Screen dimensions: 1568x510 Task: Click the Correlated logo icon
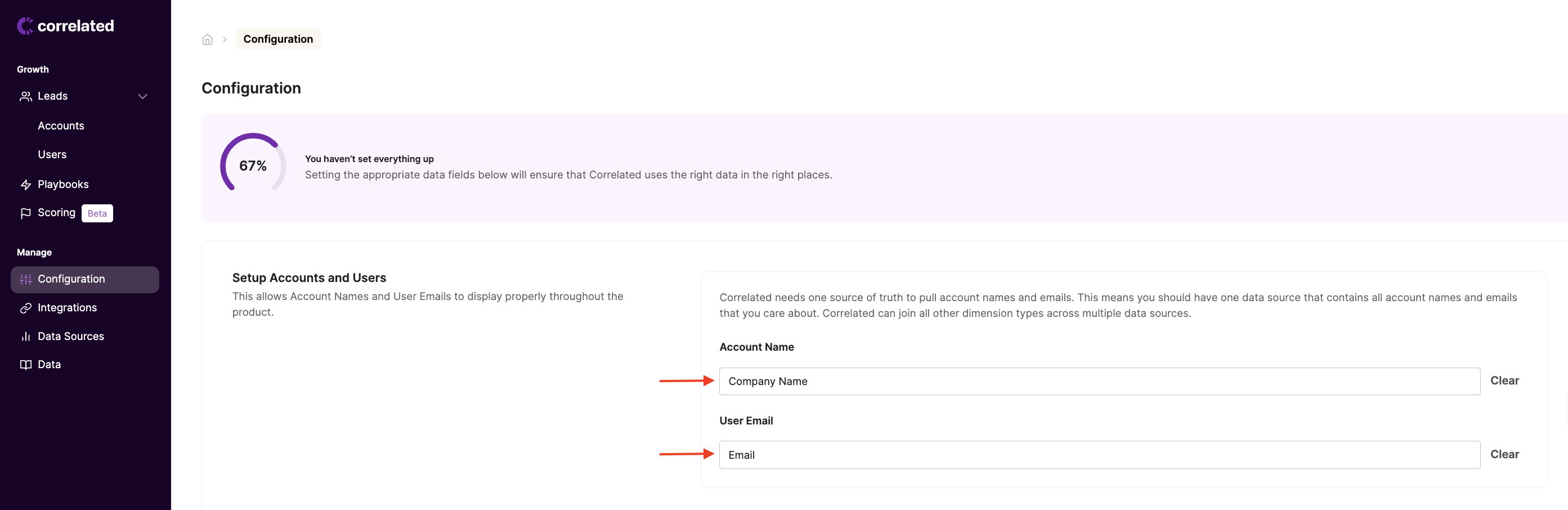pyautogui.click(x=25, y=25)
